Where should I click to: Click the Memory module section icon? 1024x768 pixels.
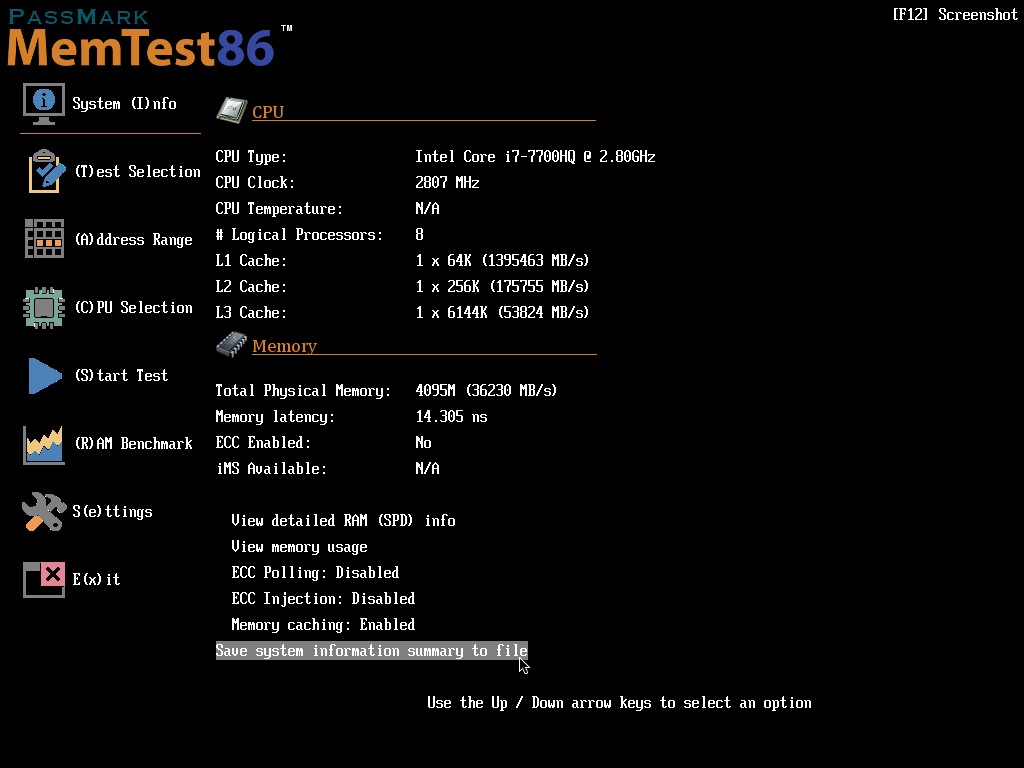[x=230, y=343]
